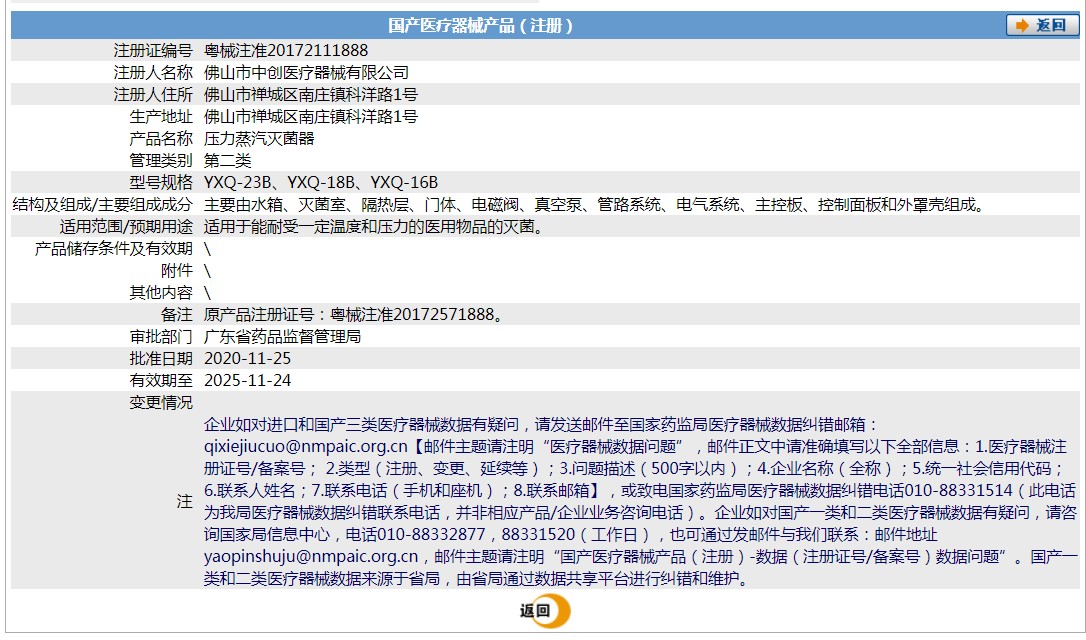Click approving department 广东省药品监督管理局
1086x640 pixels.
[x=283, y=337]
